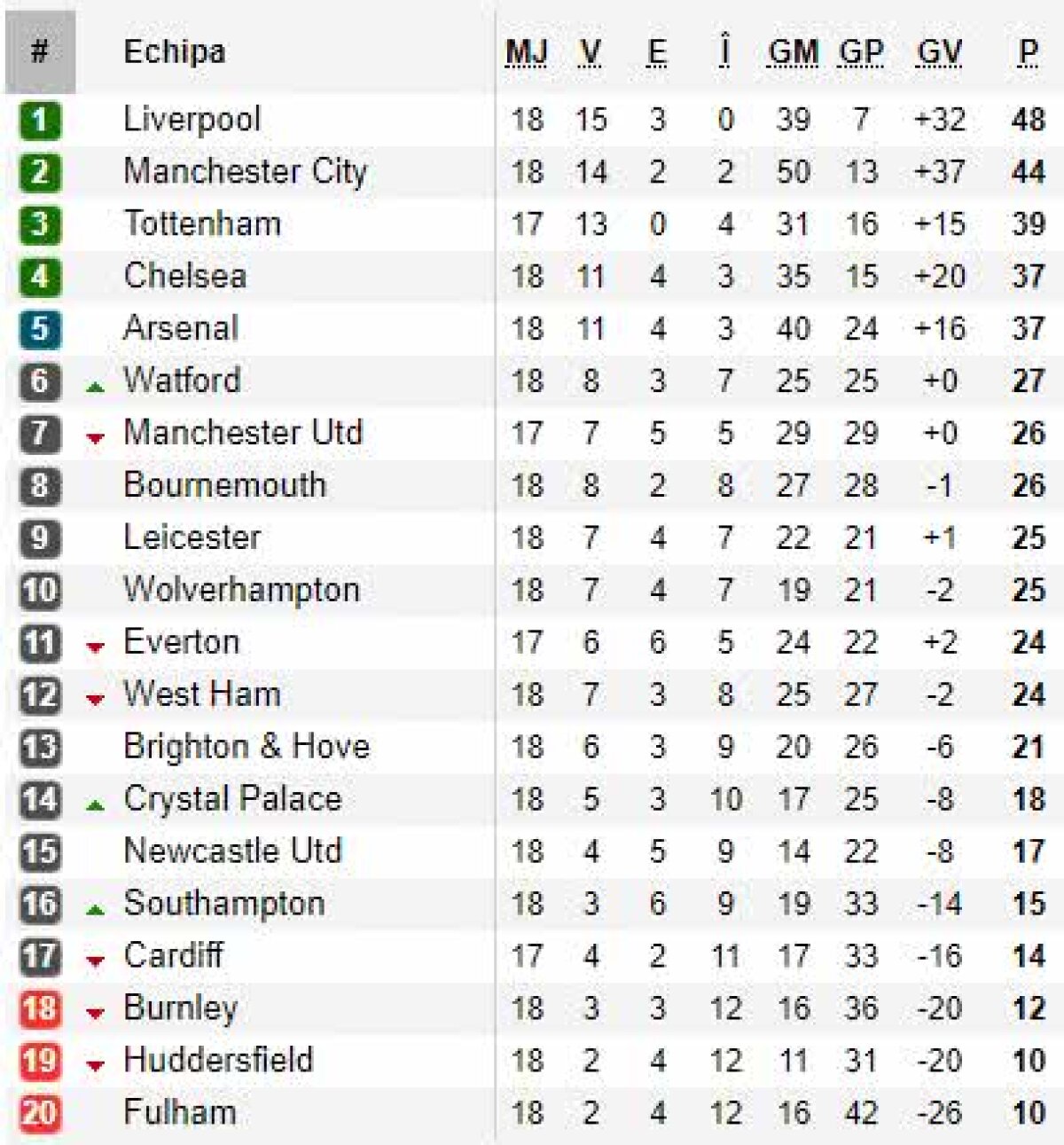Screen dimensions: 1064x1145
Task: Click Arsenal's blue rank 5 badge
Action: [x=40, y=329]
